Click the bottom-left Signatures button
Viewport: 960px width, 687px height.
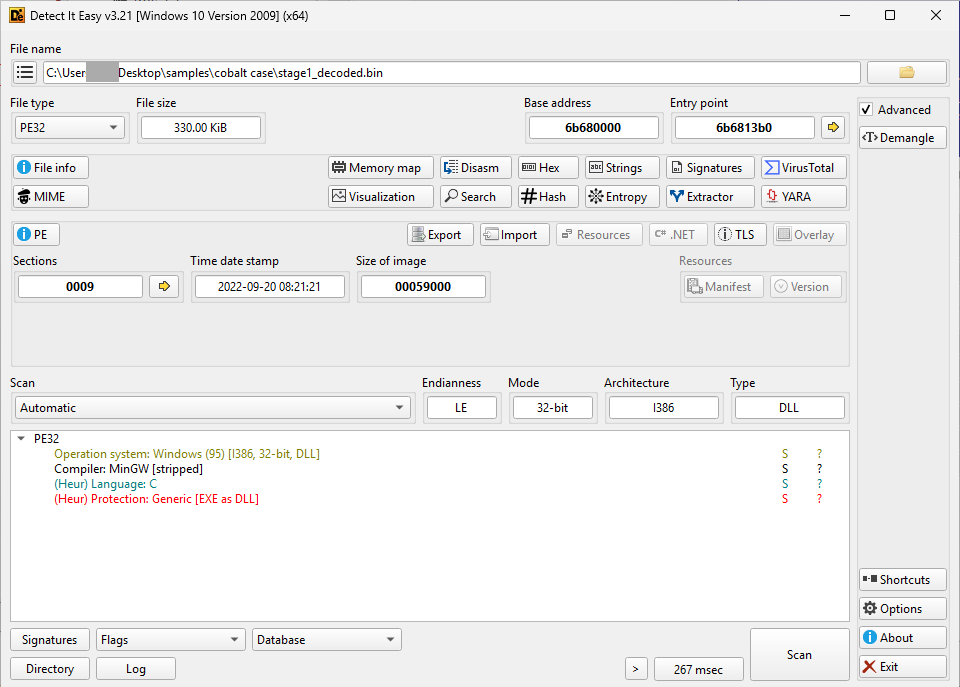pyautogui.click(x=50, y=640)
